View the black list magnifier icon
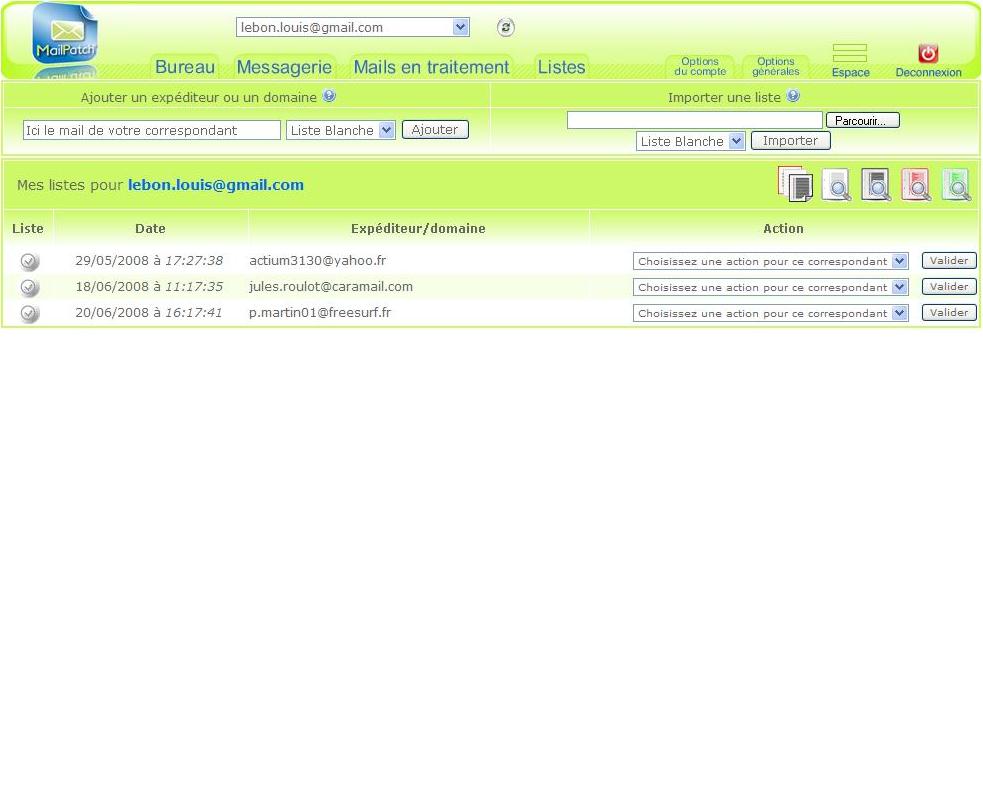The width and height of the screenshot is (983, 810). (876, 185)
